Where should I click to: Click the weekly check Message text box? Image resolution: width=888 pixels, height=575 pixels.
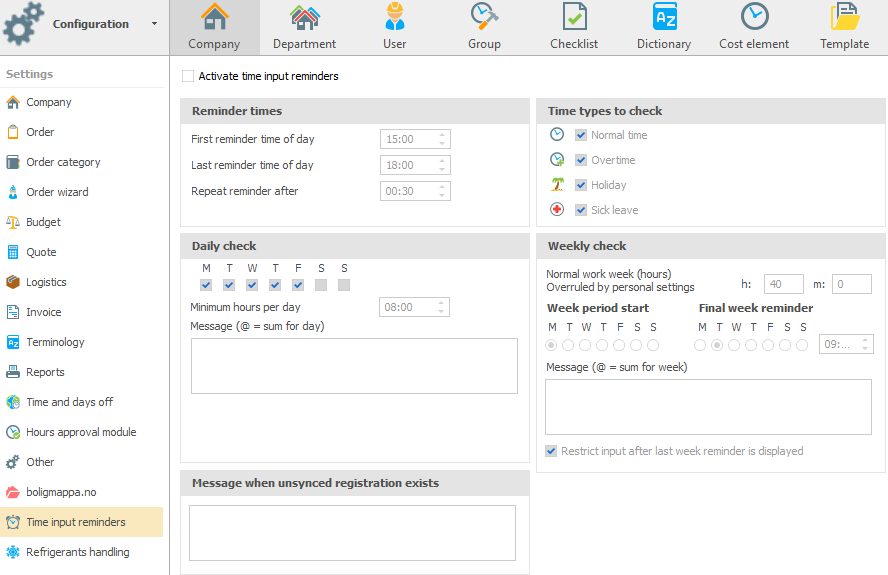(x=708, y=407)
